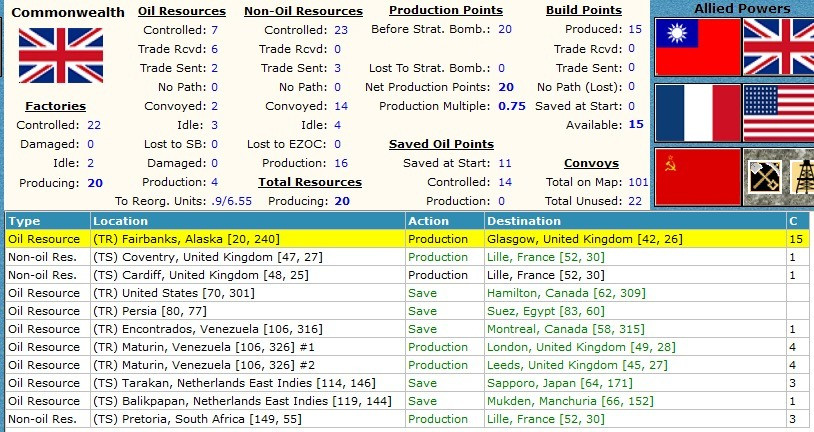Pick the Soviet Union flag in Allied Powers
814x432 pixels.
pos(696,177)
